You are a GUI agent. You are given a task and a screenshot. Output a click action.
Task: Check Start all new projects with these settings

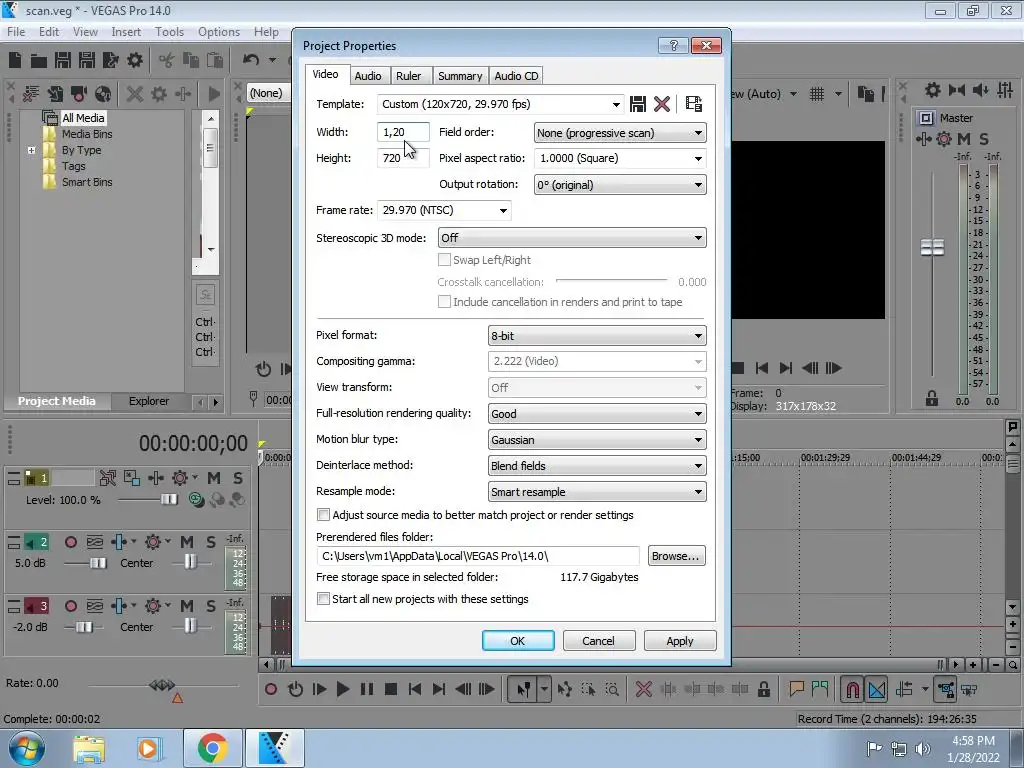click(323, 598)
